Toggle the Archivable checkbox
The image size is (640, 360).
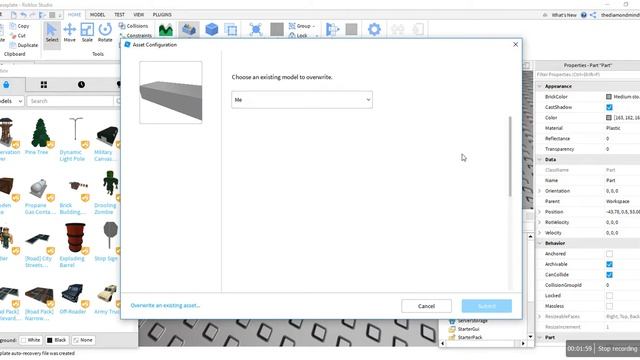609,264
